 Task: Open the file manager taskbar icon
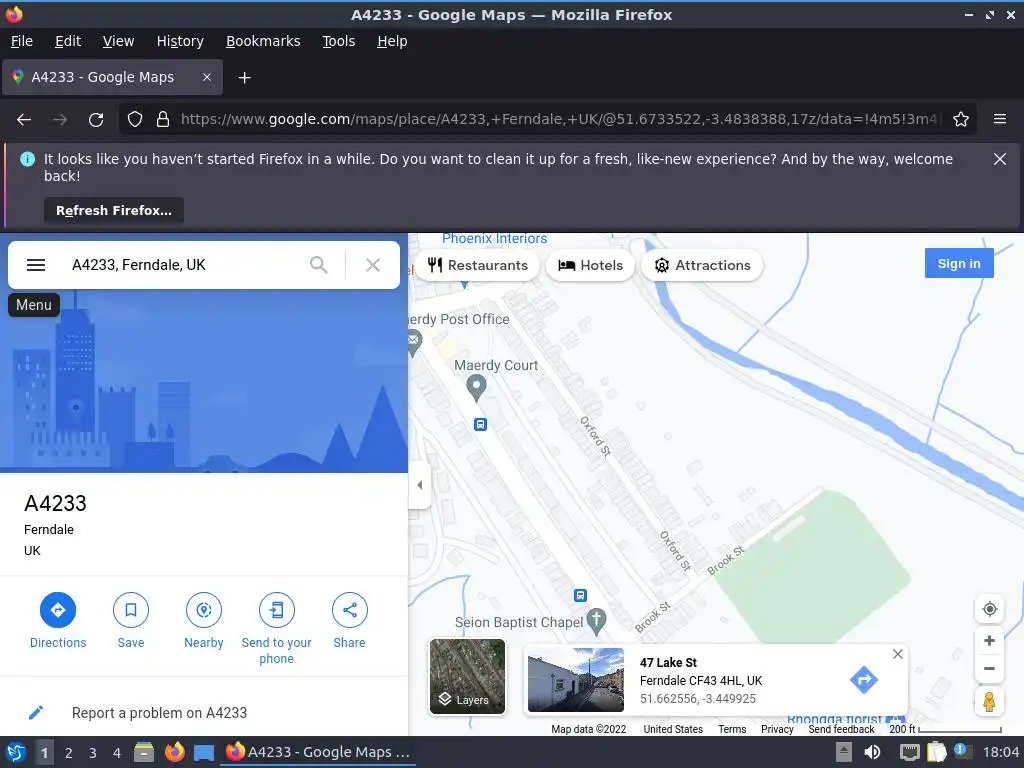coord(144,752)
